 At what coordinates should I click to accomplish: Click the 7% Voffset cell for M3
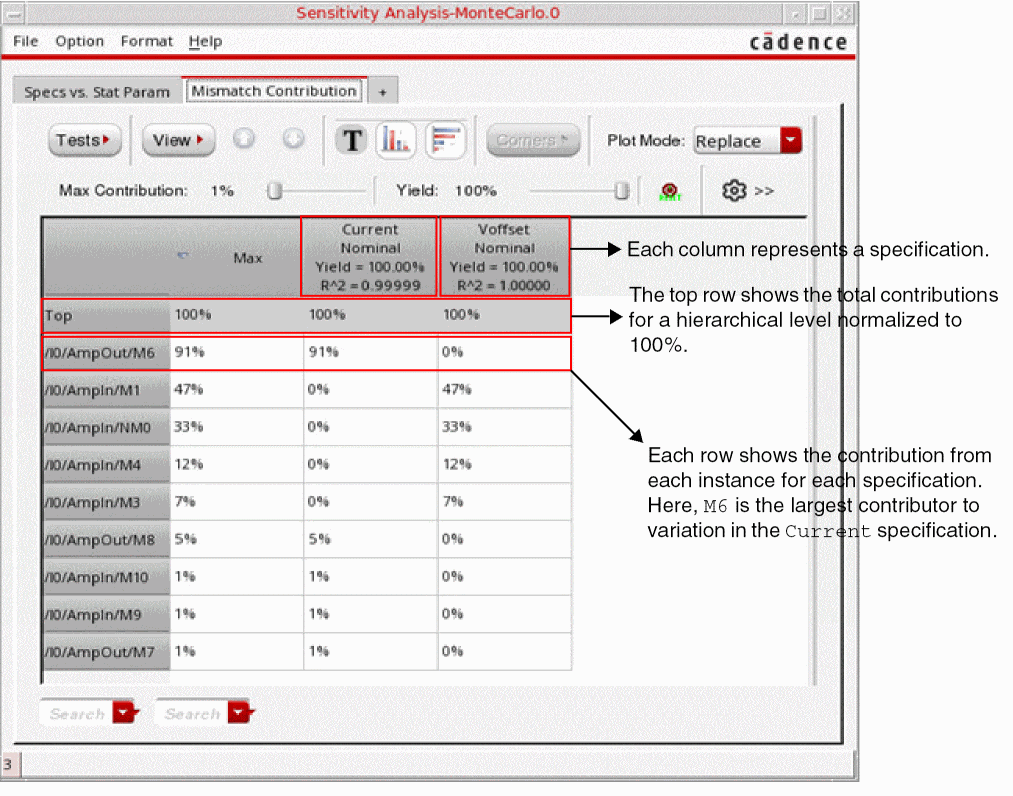click(x=504, y=502)
